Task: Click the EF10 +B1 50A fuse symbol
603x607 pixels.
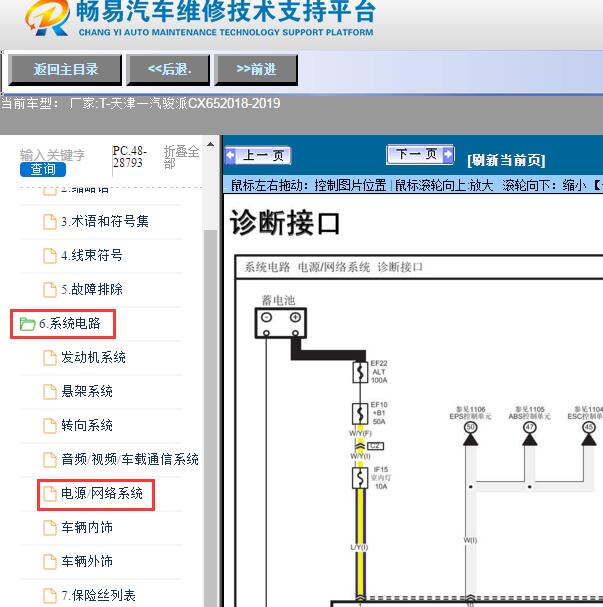Action: (360, 413)
